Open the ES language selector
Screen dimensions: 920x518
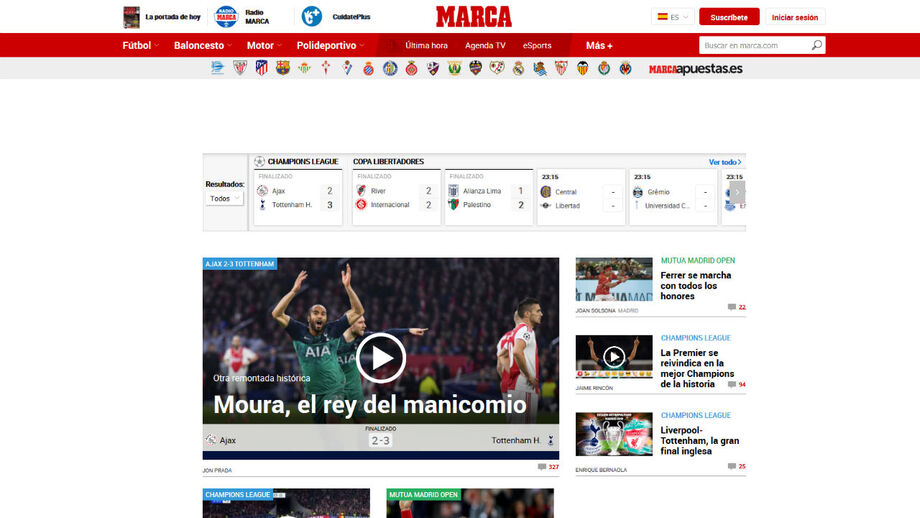coord(672,17)
